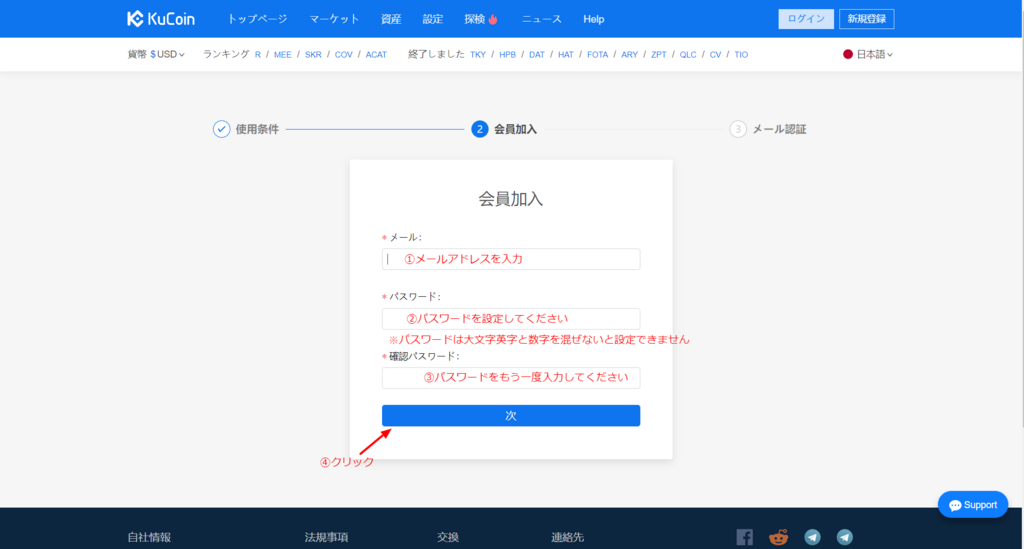
Task: Click the blue 次 button
Action: (x=511, y=416)
